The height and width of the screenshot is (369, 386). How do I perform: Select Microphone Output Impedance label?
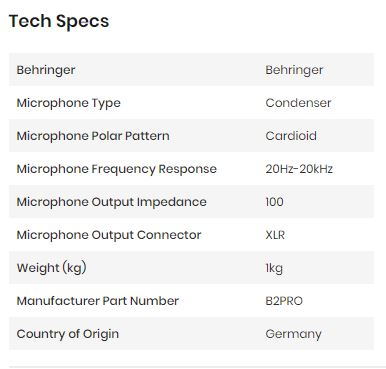[112, 202]
